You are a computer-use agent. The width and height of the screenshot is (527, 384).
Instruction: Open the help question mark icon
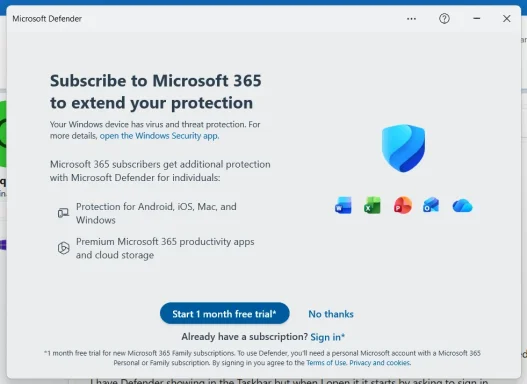coord(444,18)
